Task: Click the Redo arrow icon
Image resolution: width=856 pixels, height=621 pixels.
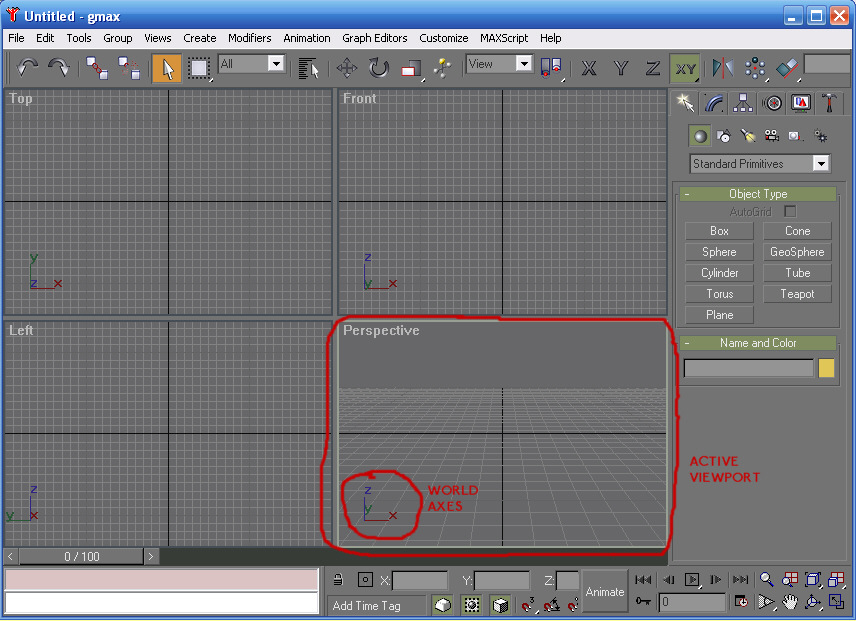Action: [x=58, y=68]
